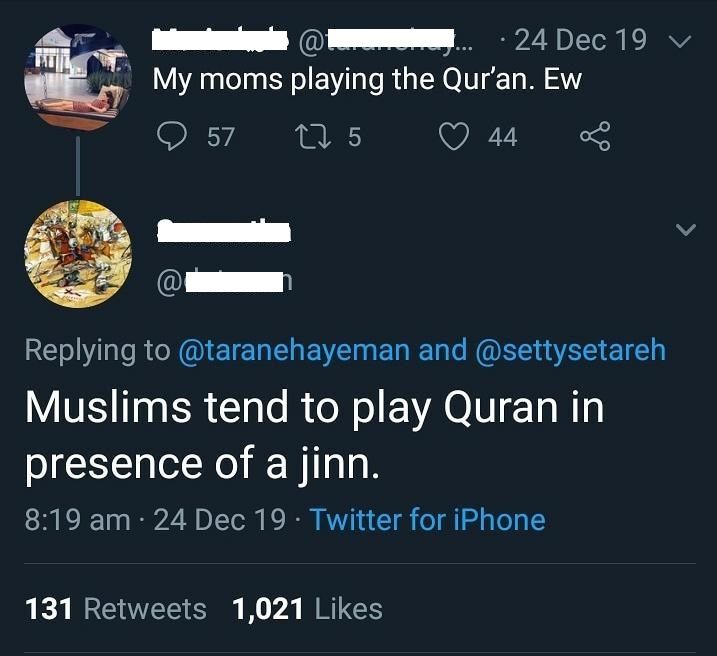717x656 pixels.
Task: View the list of 131 Retweets
Action: [x=115, y=608]
